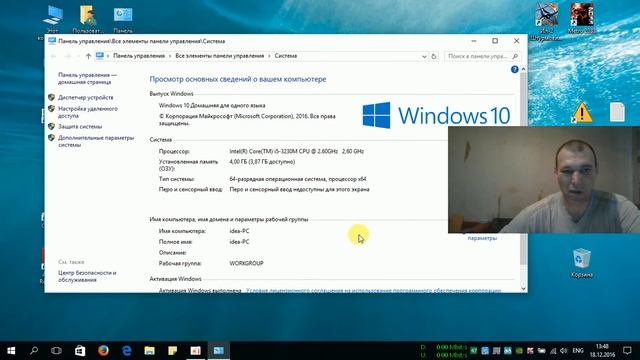Image resolution: width=640 pixels, height=360 pixels.
Task: Open File Explorer from the taskbar
Action: click(149, 351)
